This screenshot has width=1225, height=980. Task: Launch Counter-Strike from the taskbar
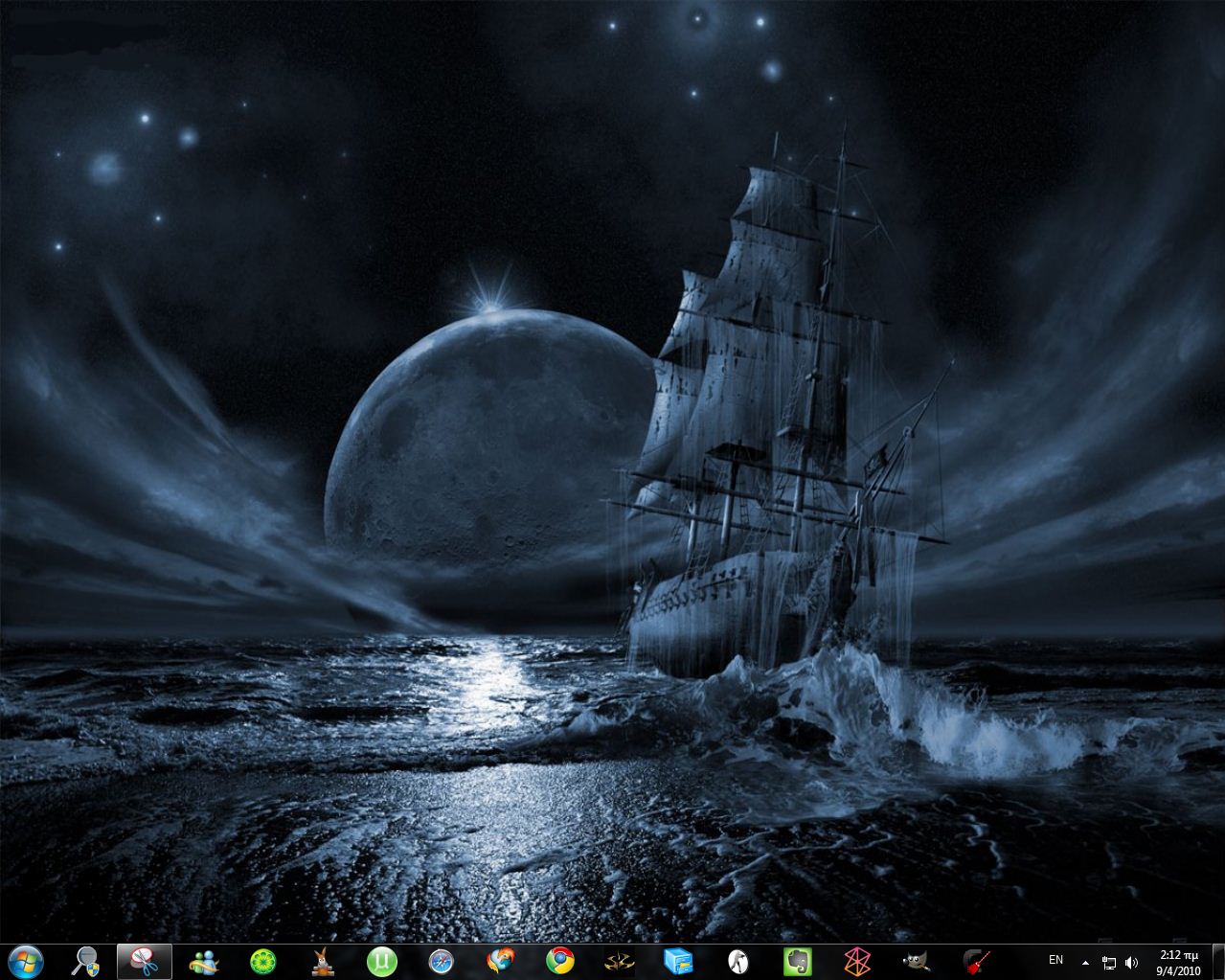(x=737, y=961)
